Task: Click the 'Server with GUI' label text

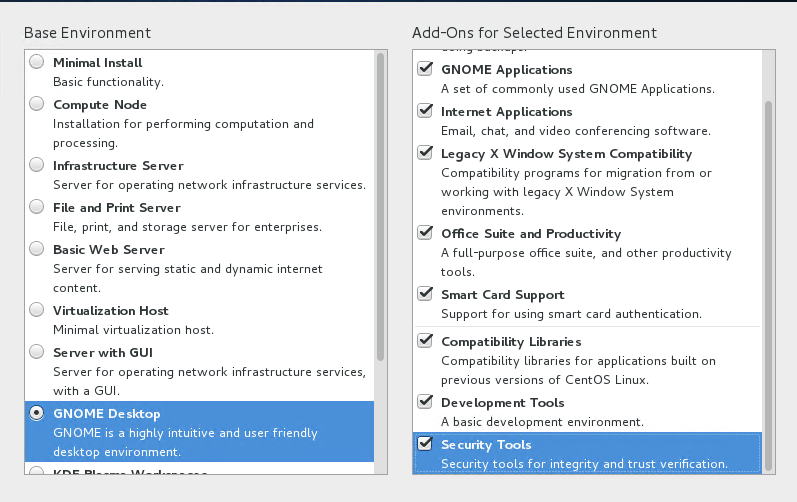Action: (103, 353)
